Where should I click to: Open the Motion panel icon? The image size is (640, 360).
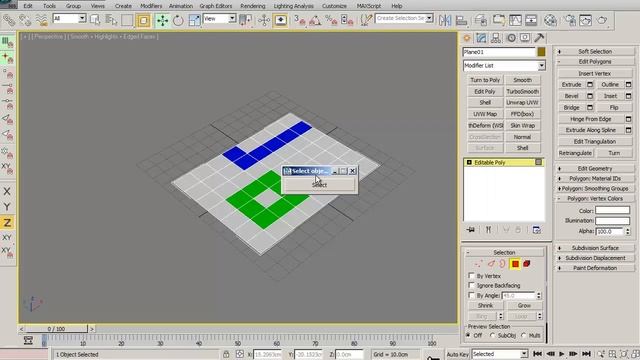[x=511, y=38]
